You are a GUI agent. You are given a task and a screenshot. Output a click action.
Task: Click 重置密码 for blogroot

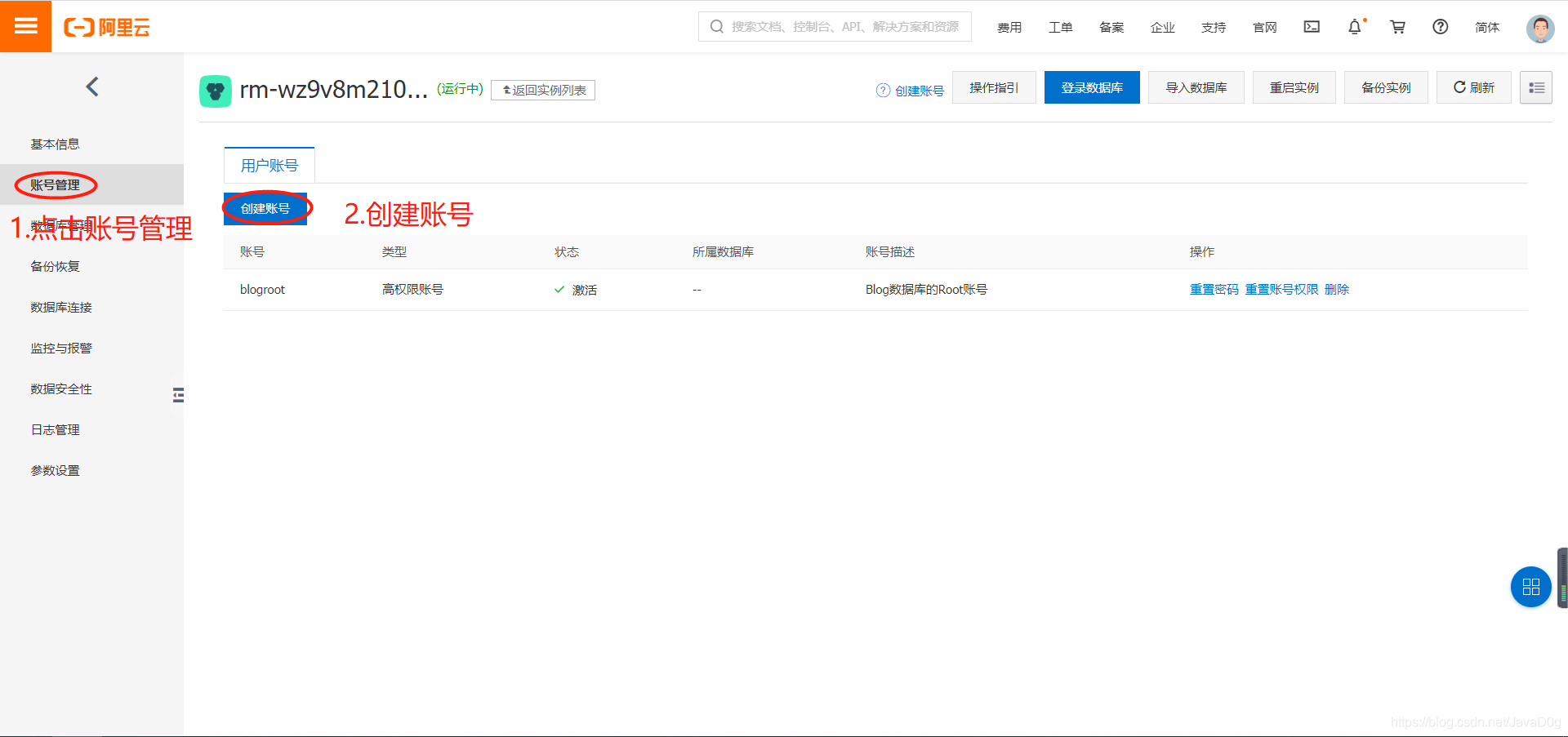pyautogui.click(x=1214, y=289)
